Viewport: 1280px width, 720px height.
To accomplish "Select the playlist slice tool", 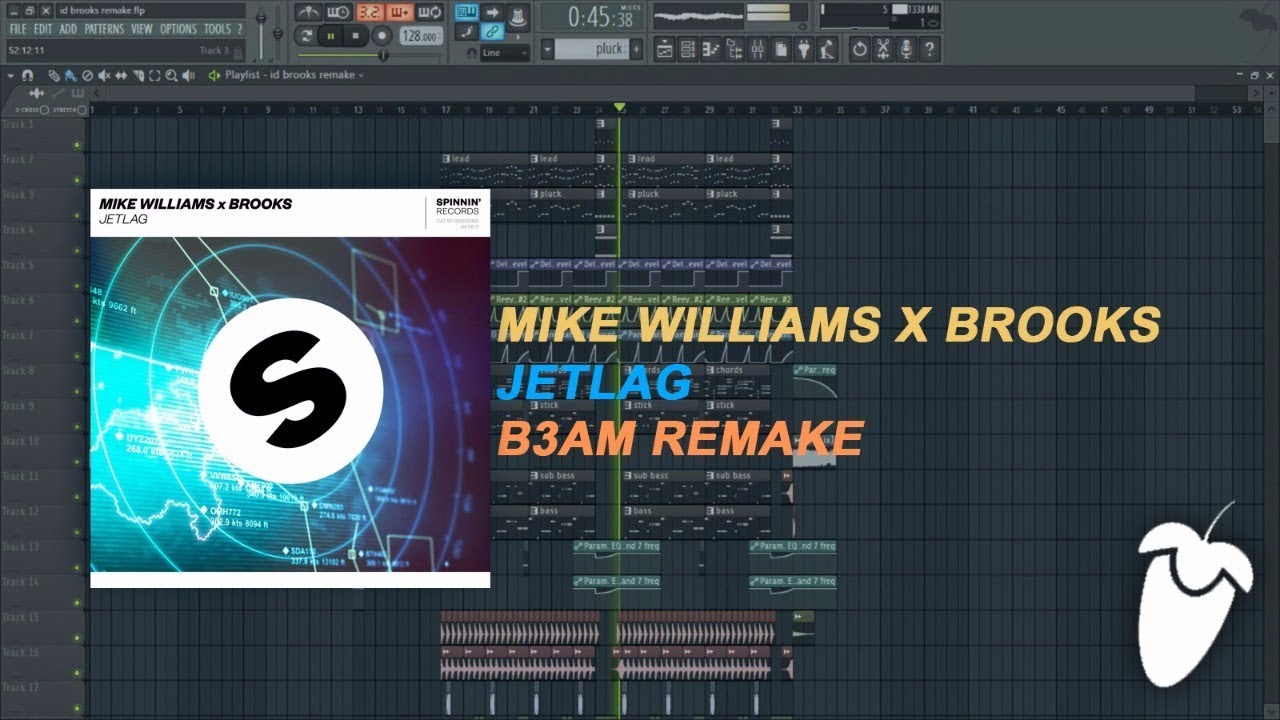I will (x=138, y=76).
